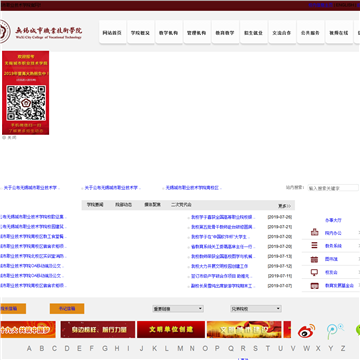Open the 校内办公 text link
This screenshot has height=360, width=360.
tap(333, 233)
